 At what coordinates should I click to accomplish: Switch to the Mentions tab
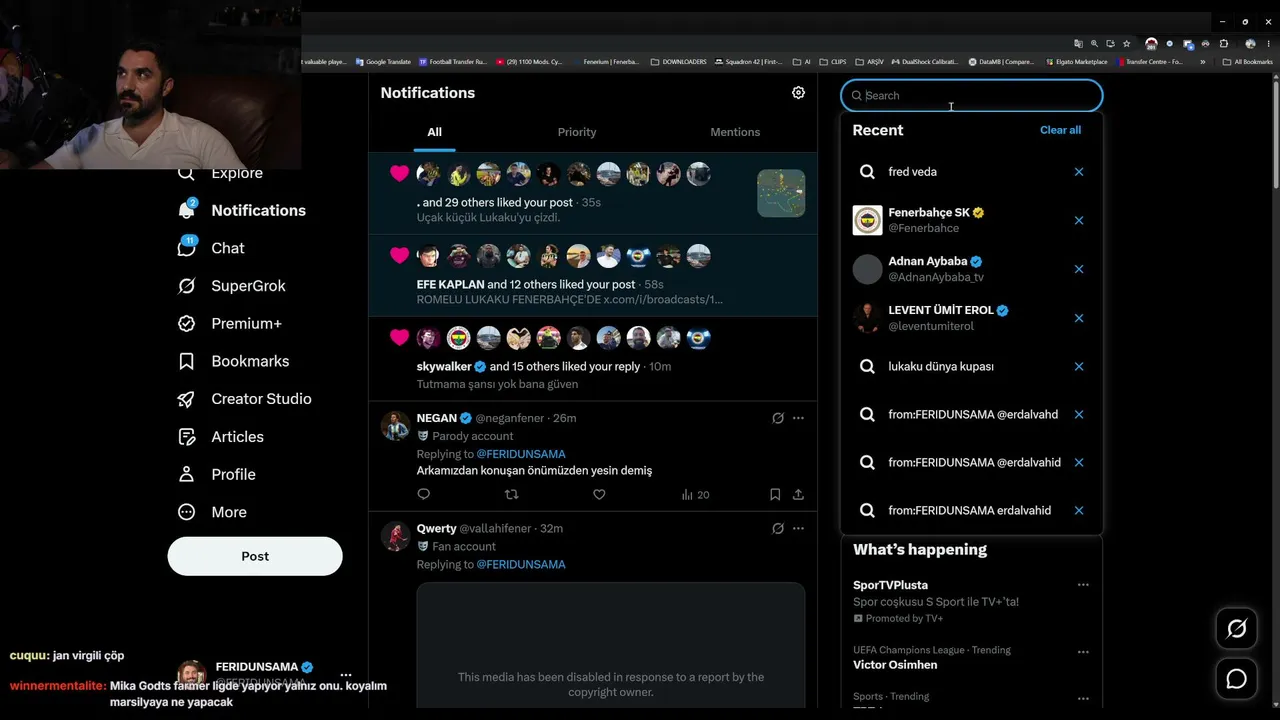coord(735,132)
